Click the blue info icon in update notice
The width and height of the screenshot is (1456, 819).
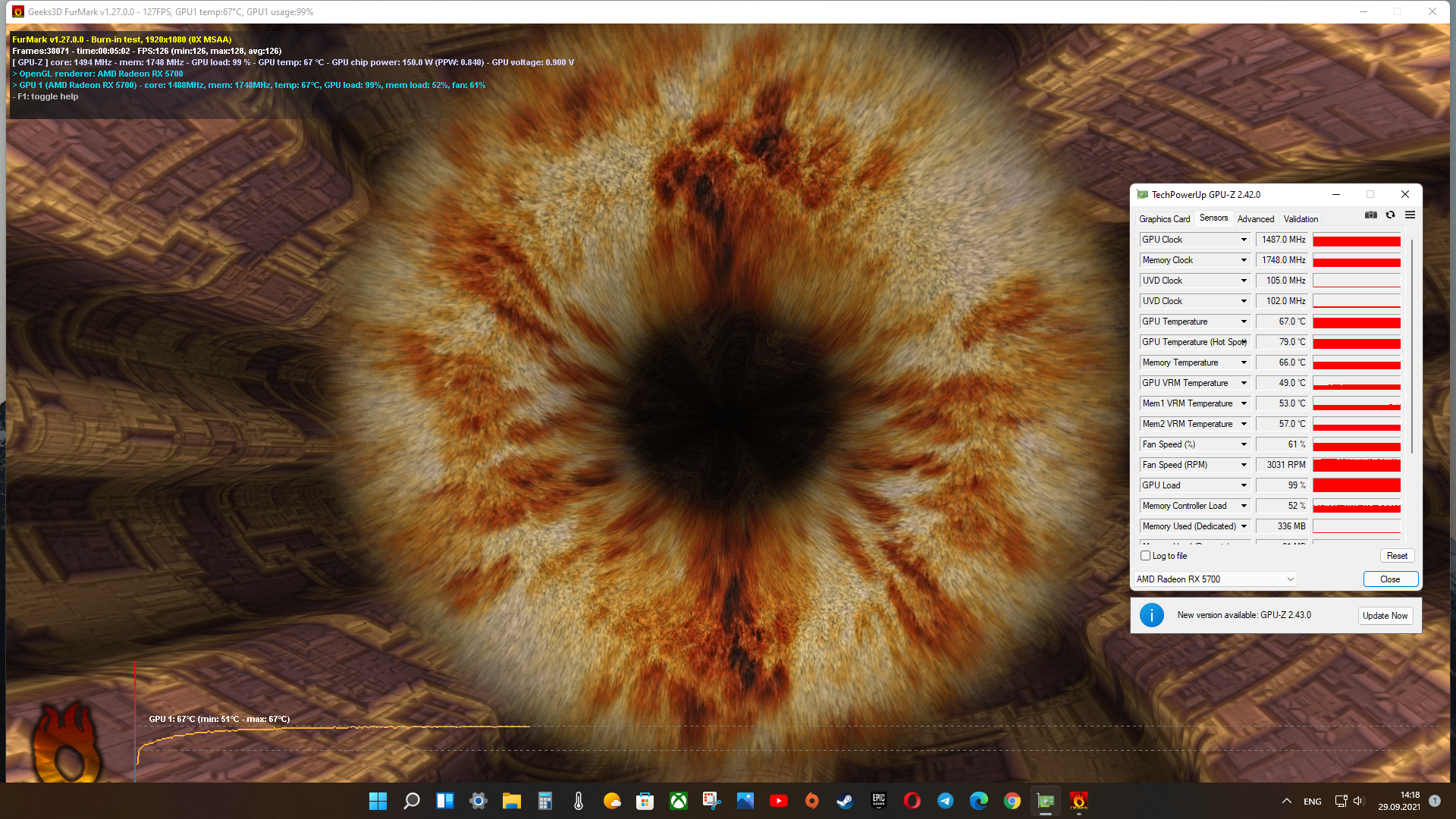(1151, 615)
